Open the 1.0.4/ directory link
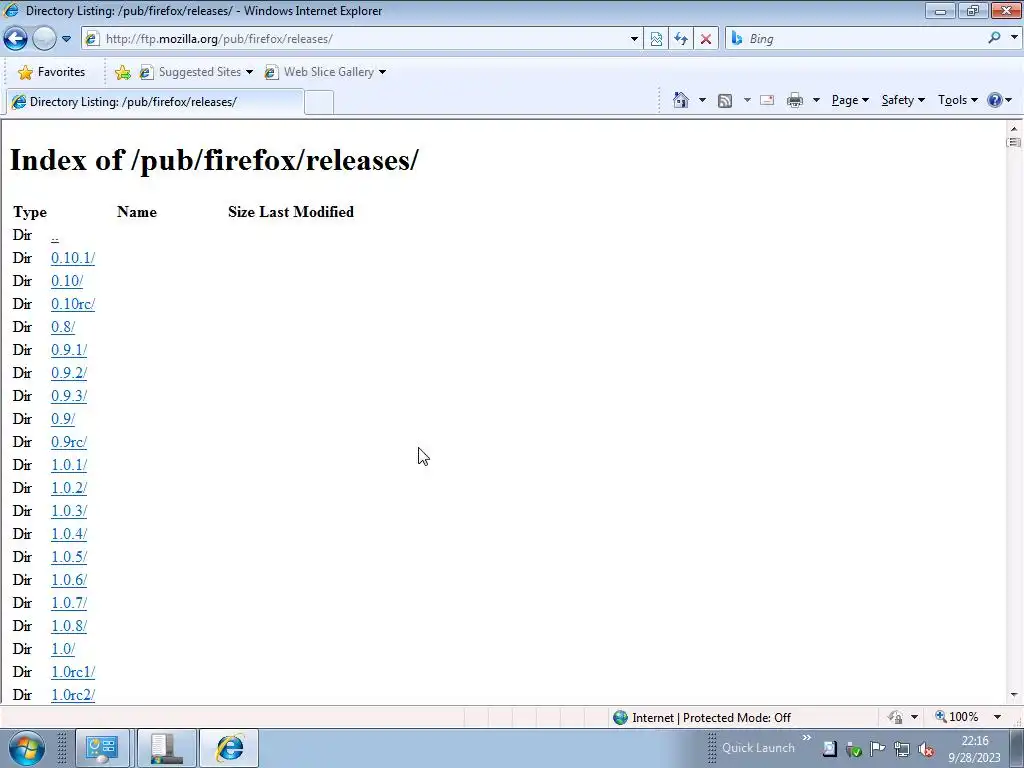 pos(69,534)
